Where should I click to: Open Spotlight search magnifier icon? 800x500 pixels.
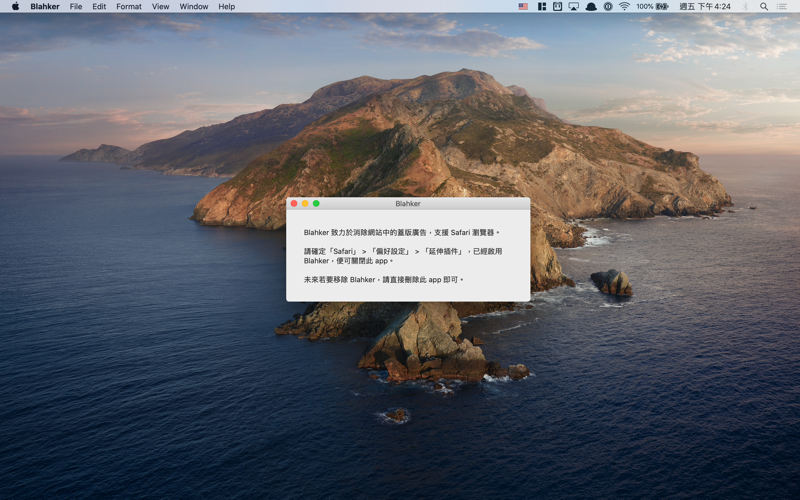[764, 6]
